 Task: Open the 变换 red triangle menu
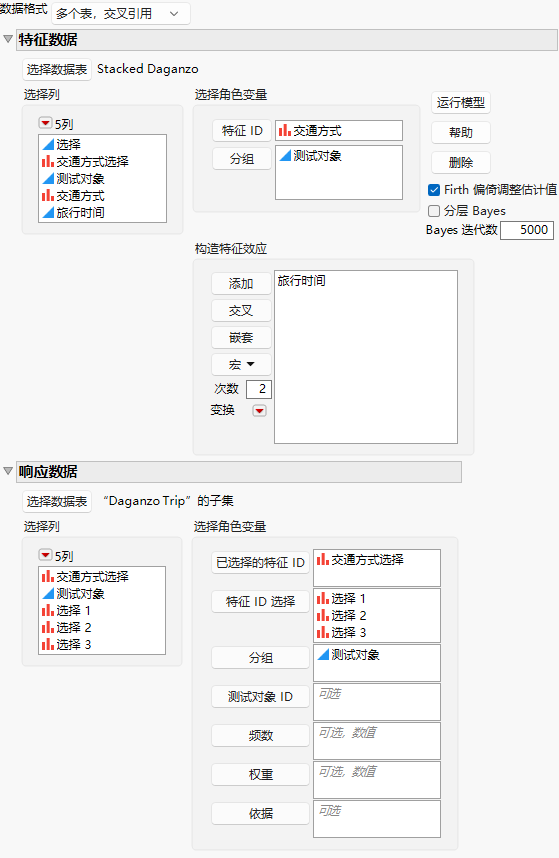click(x=259, y=410)
